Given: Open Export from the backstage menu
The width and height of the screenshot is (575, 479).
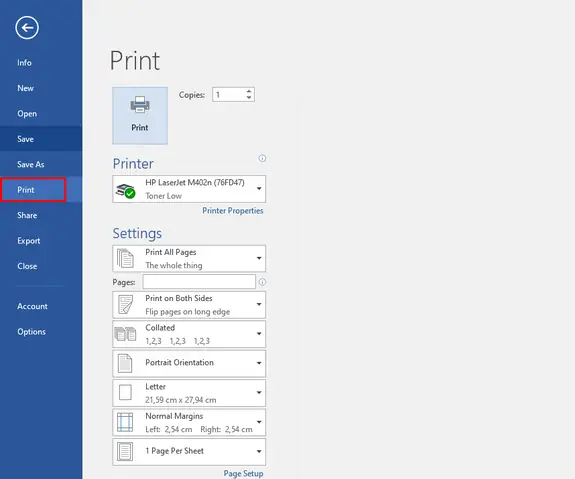Looking at the screenshot, I should click(29, 241).
